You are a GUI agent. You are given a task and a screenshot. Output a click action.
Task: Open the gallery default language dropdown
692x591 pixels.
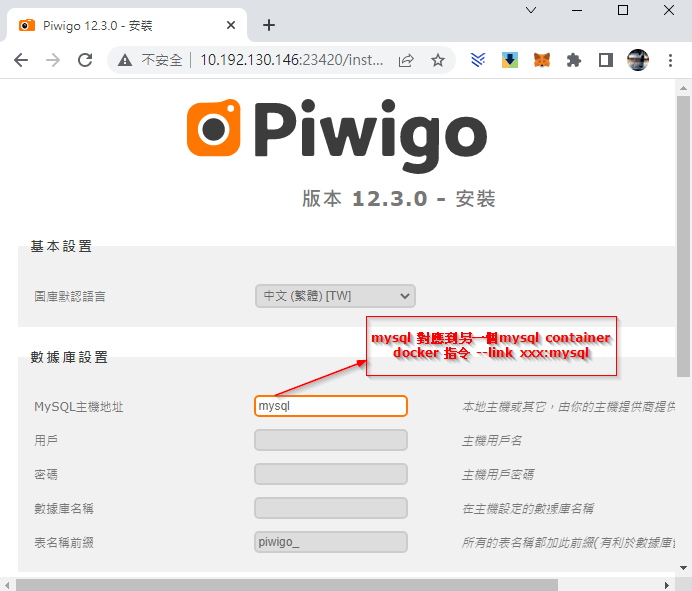coord(335,296)
